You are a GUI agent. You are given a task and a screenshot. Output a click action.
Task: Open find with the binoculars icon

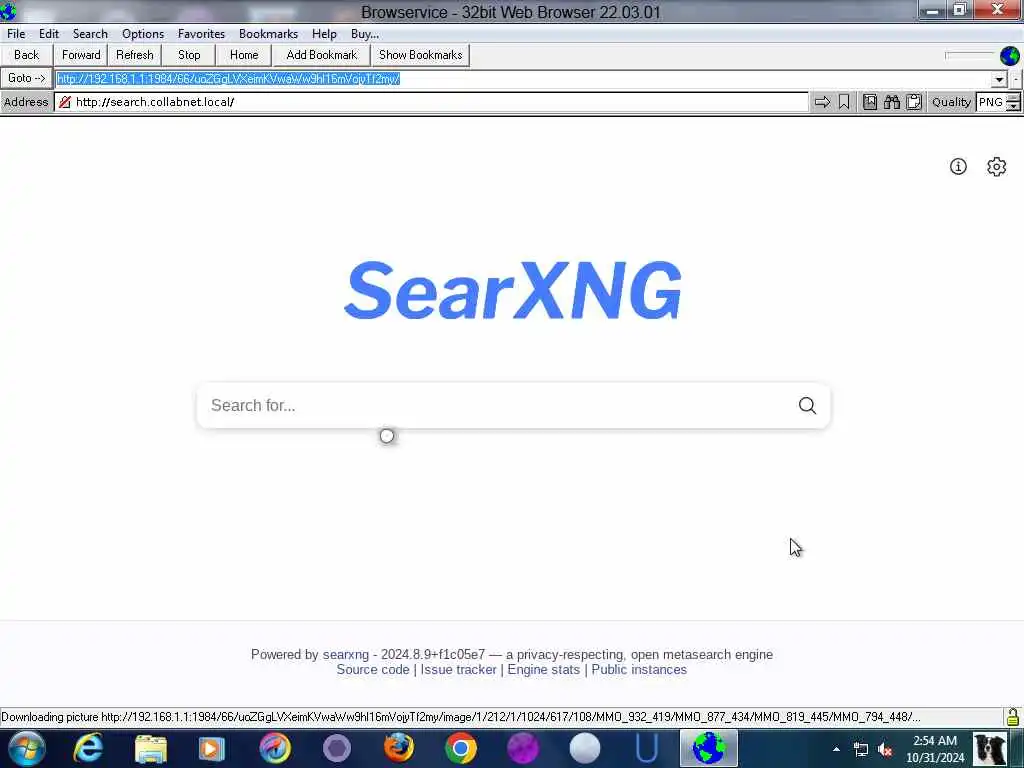pos(892,102)
